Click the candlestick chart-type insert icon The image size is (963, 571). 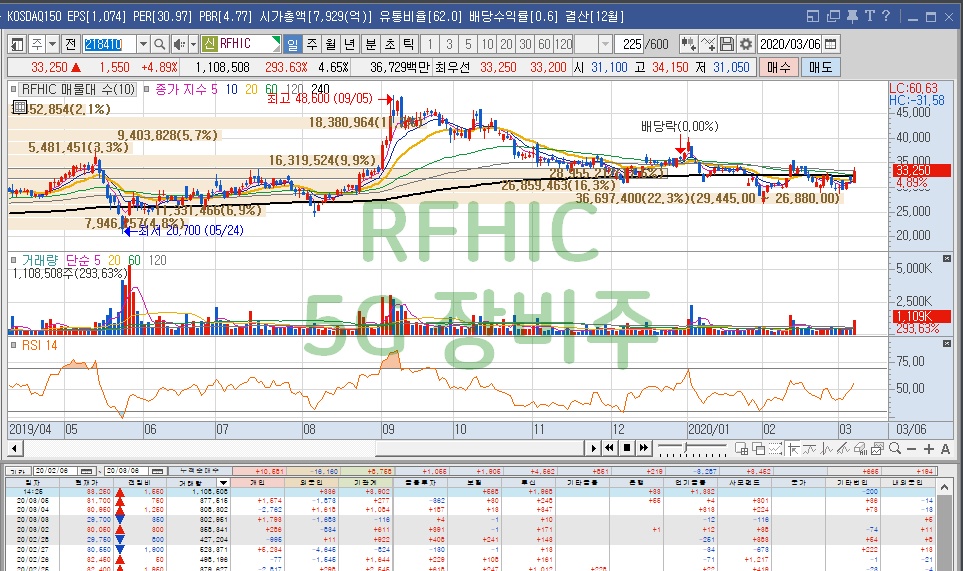tap(688, 44)
